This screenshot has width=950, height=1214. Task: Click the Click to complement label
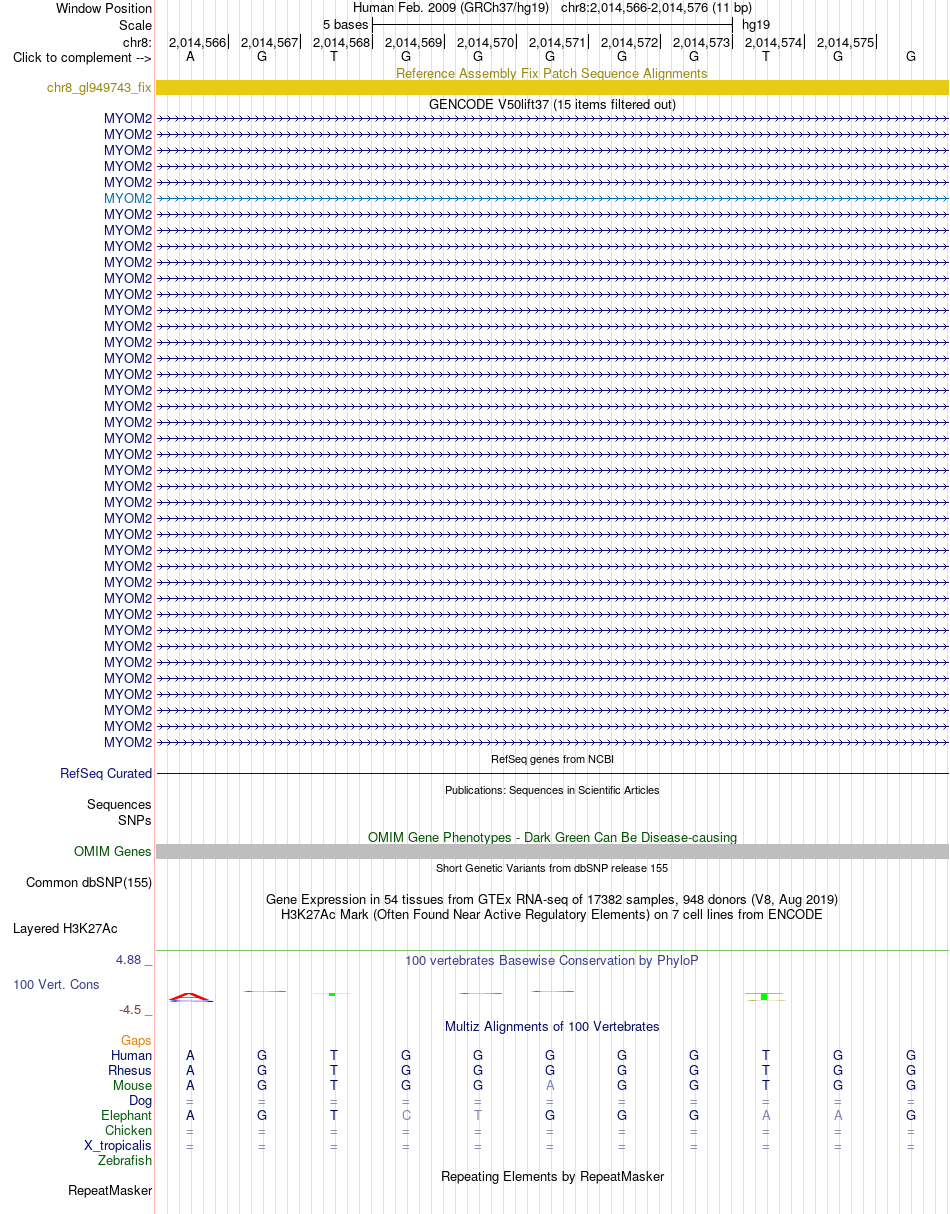point(82,58)
